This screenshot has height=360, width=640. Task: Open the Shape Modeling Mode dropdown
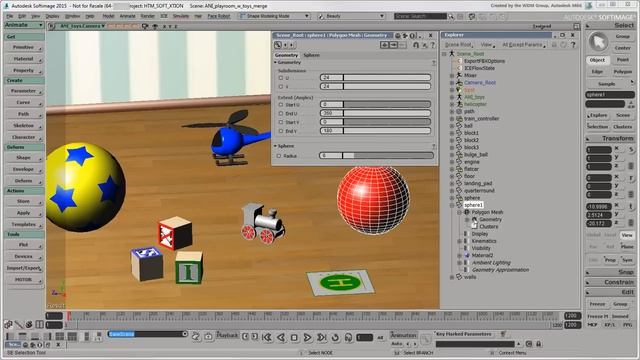(x=274, y=16)
